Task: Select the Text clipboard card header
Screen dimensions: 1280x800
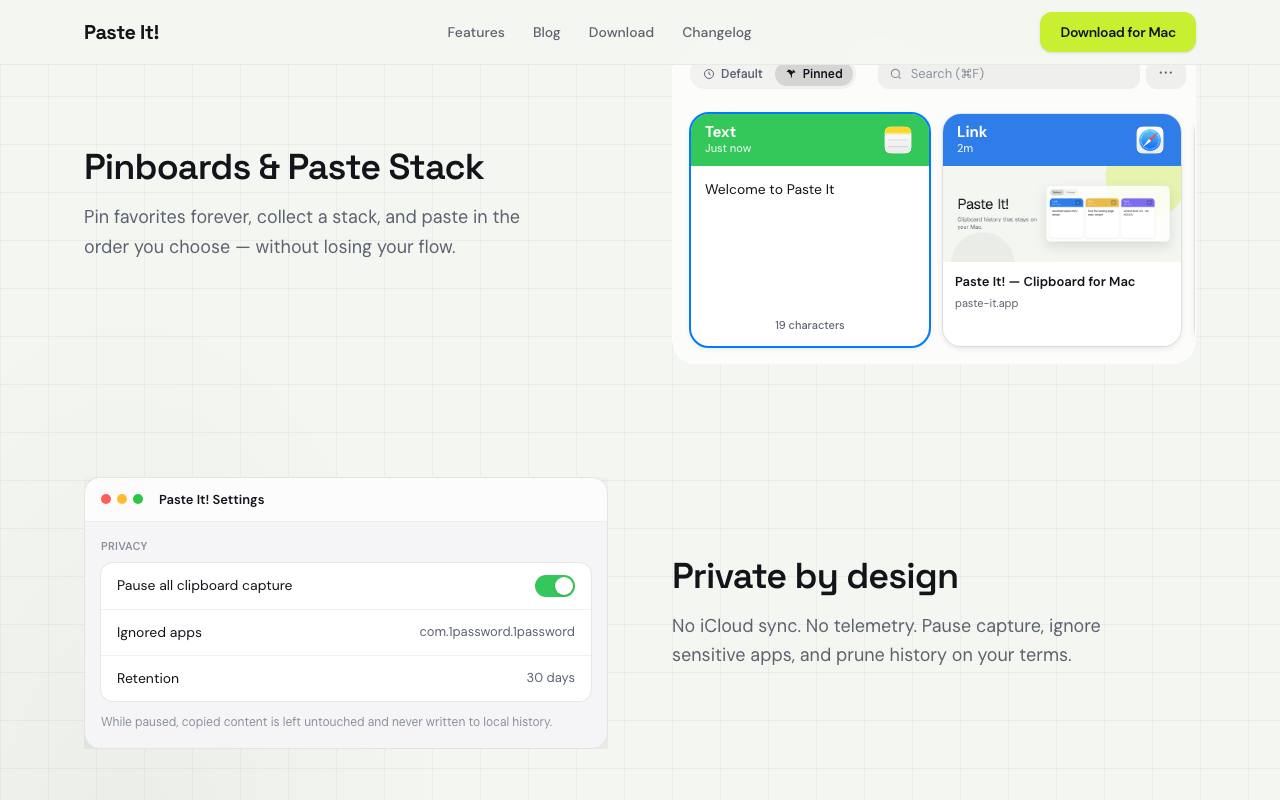Action: click(x=810, y=140)
